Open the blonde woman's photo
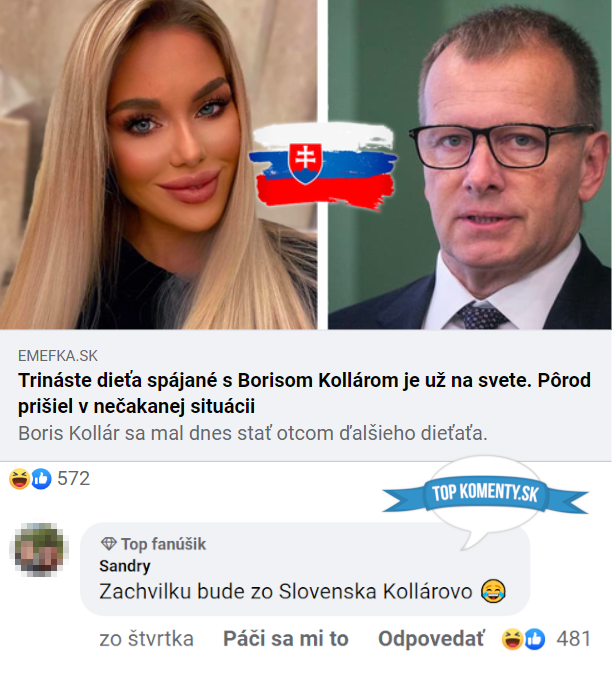 [159, 165]
